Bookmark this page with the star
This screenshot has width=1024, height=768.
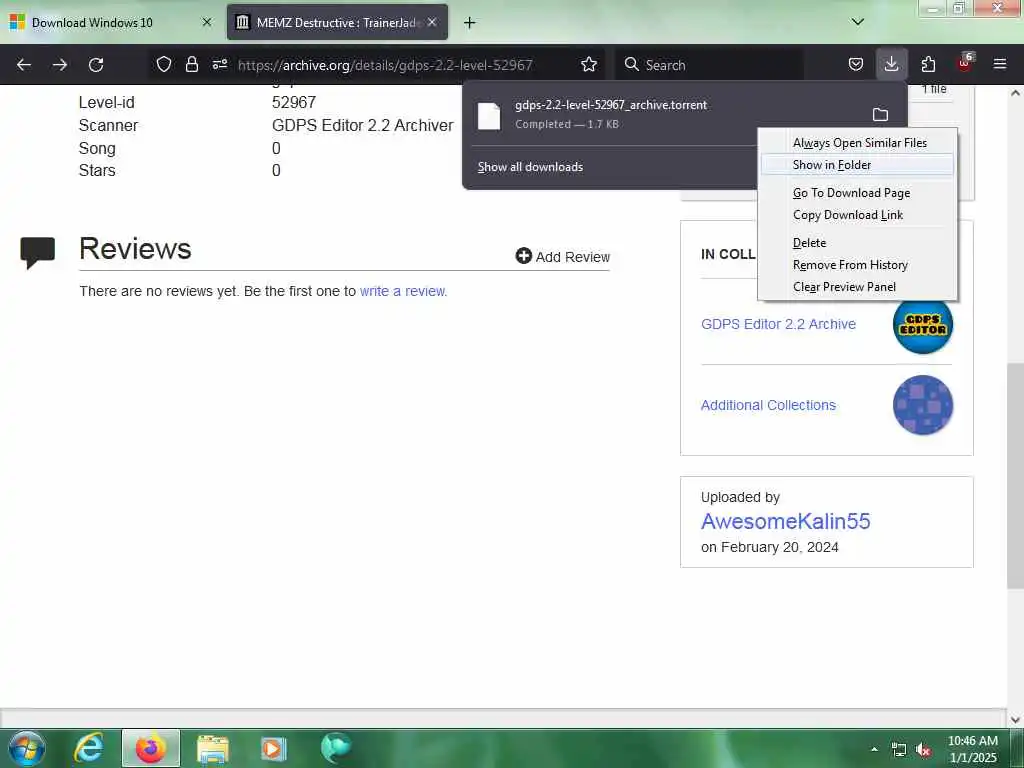tap(589, 64)
